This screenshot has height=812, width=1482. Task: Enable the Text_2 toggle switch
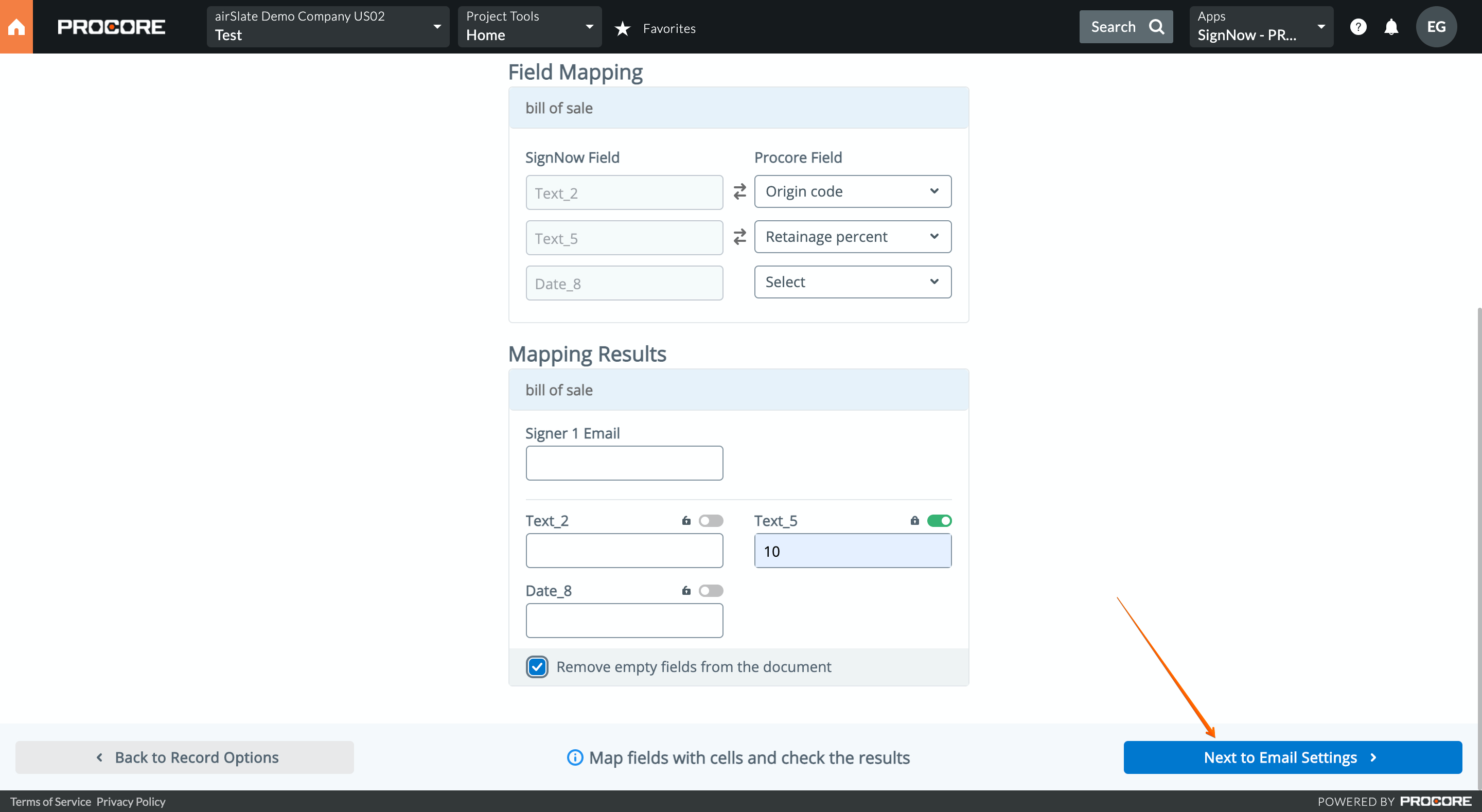711,521
